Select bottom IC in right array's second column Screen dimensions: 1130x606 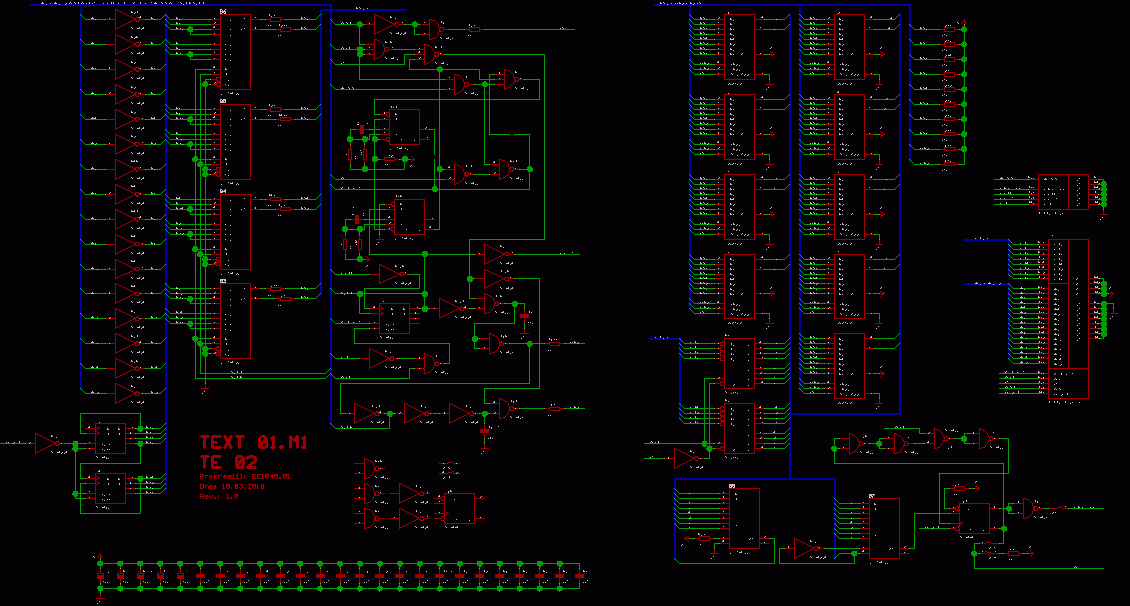point(849,366)
